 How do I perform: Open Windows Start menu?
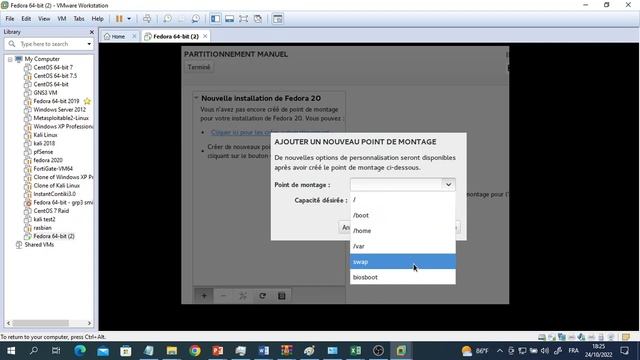(11, 351)
